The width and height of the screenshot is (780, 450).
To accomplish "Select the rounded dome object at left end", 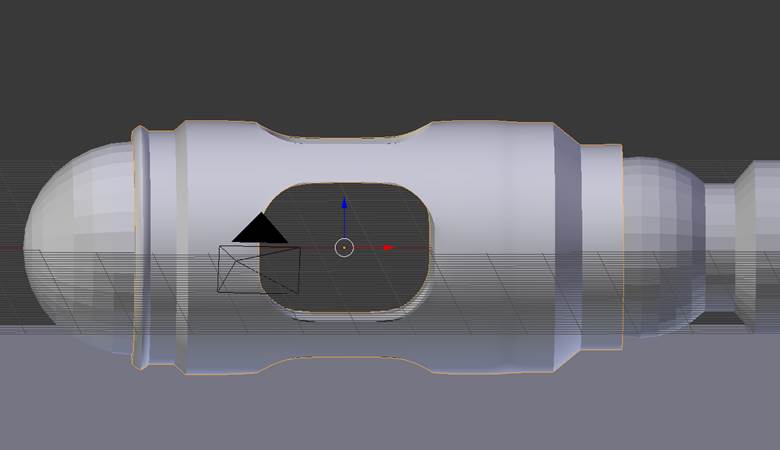I will (x=77, y=249).
